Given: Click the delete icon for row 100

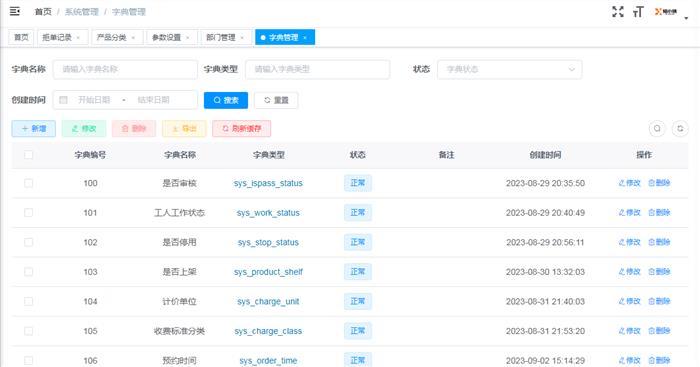Looking at the screenshot, I should [x=651, y=183].
